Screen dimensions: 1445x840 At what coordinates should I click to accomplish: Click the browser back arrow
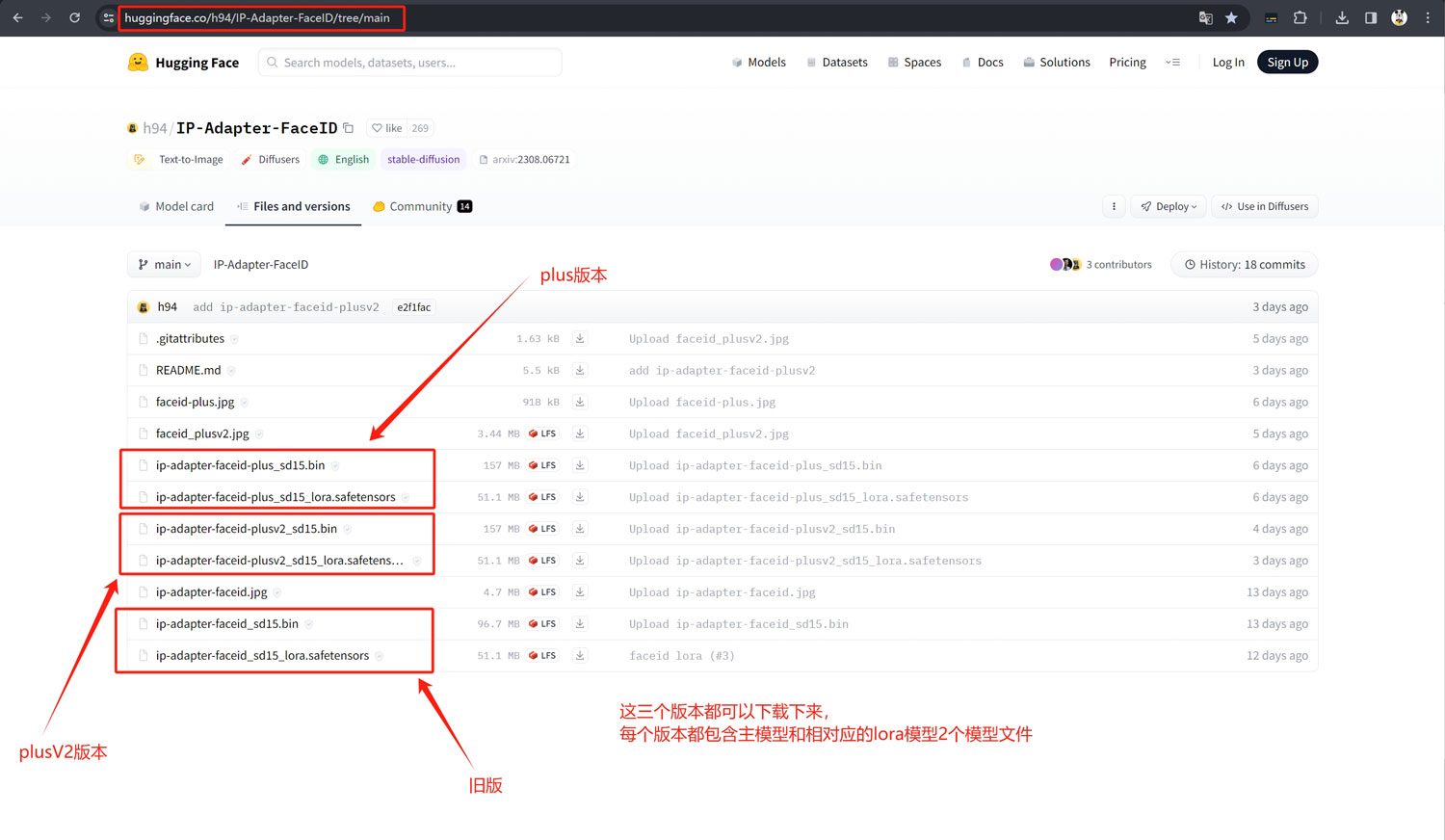coord(17,17)
